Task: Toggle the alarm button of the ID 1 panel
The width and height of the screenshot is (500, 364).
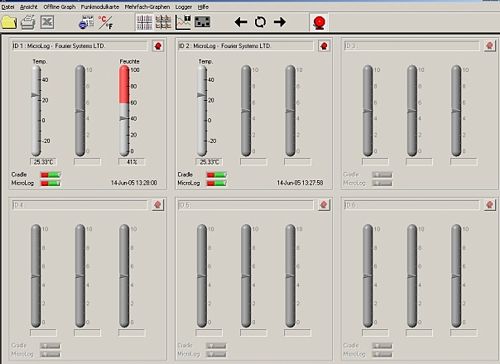Action: tap(158, 46)
